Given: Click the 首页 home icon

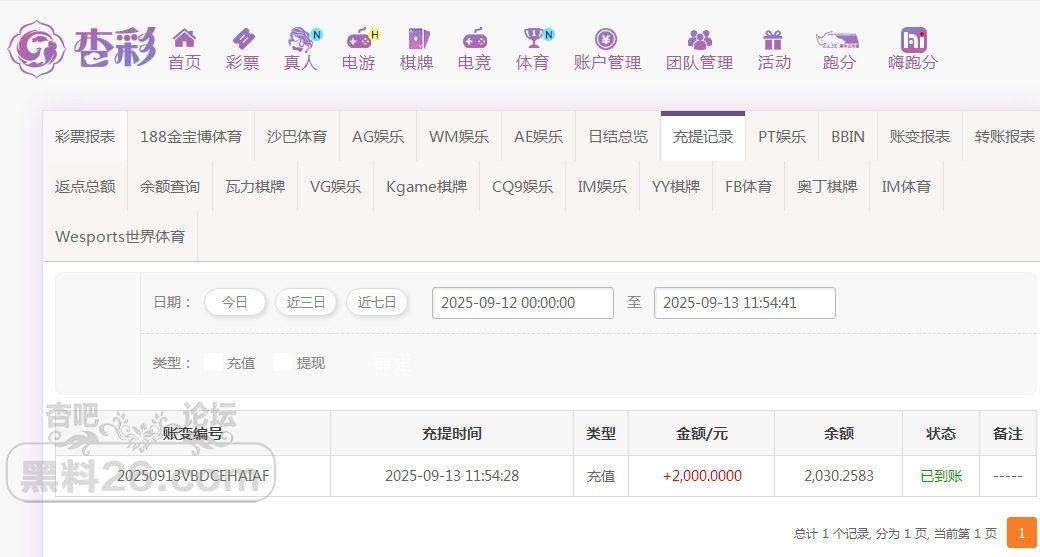Looking at the screenshot, I should click(184, 40).
